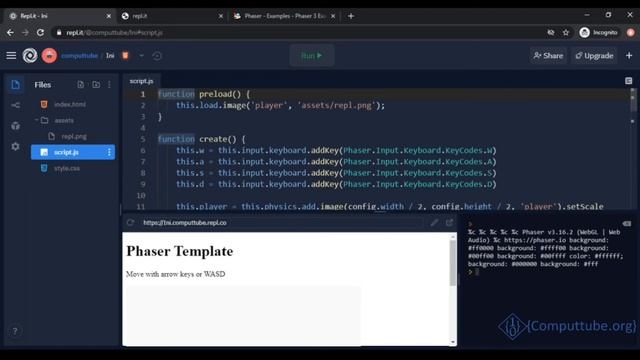
Task: Click the 'Phaser Template' heading in preview
Action: [180, 251]
